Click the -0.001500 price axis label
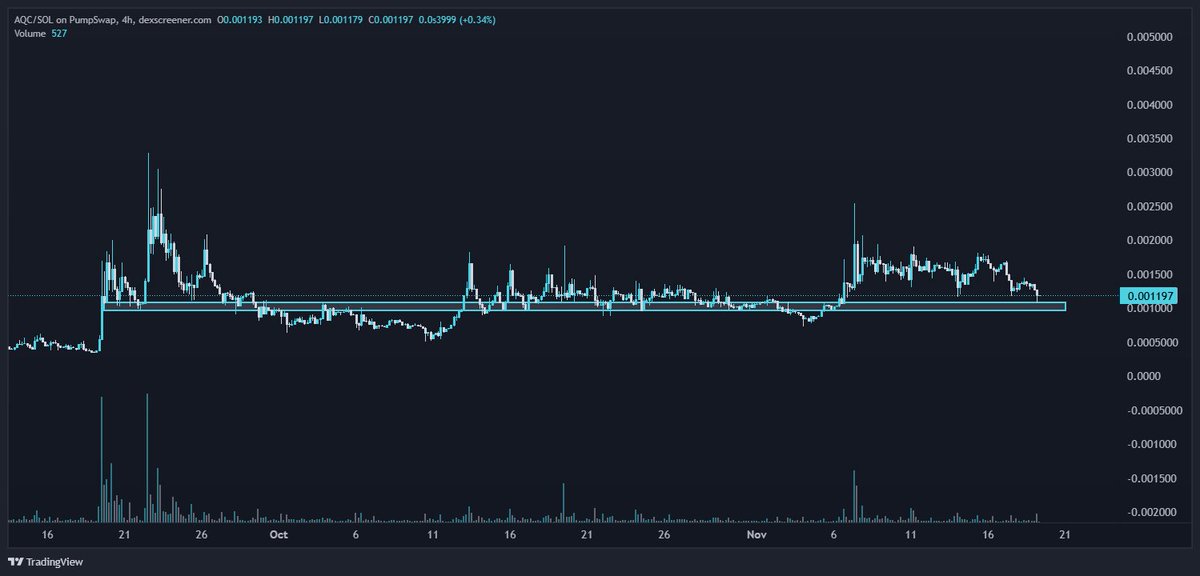This screenshot has height=576, width=1200. point(1153,478)
